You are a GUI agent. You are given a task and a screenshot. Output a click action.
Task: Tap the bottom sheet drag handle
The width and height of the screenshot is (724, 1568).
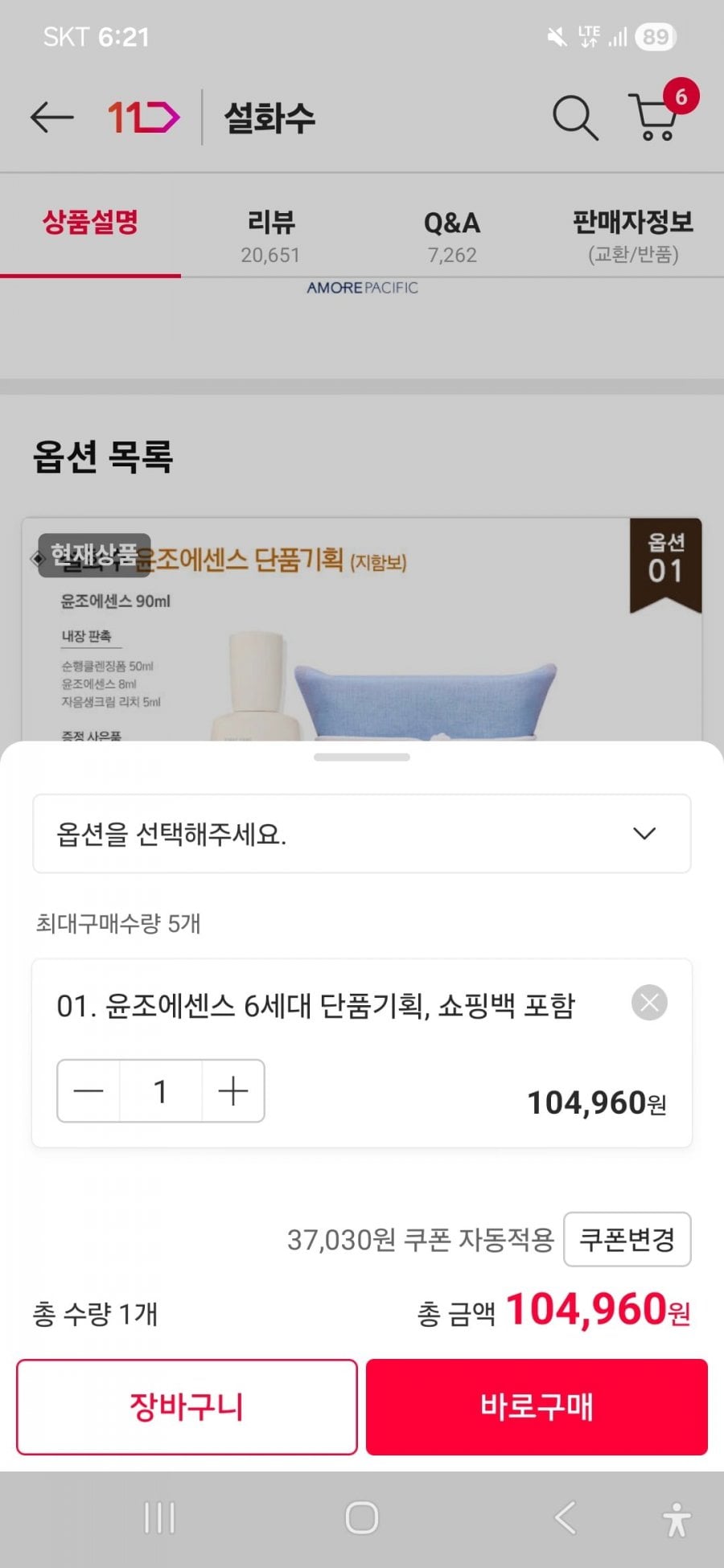[x=362, y=757]
